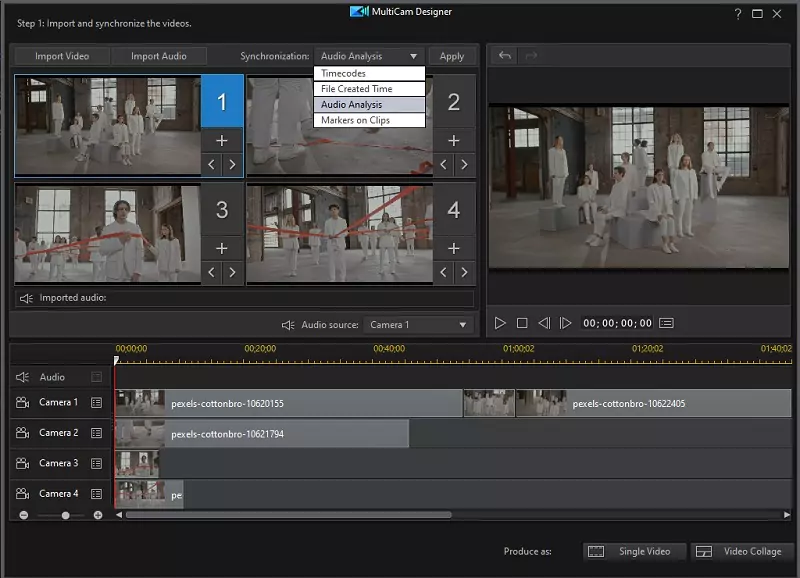
Task: Open the Camera 1 track list icon
Action: pos(97,402)
